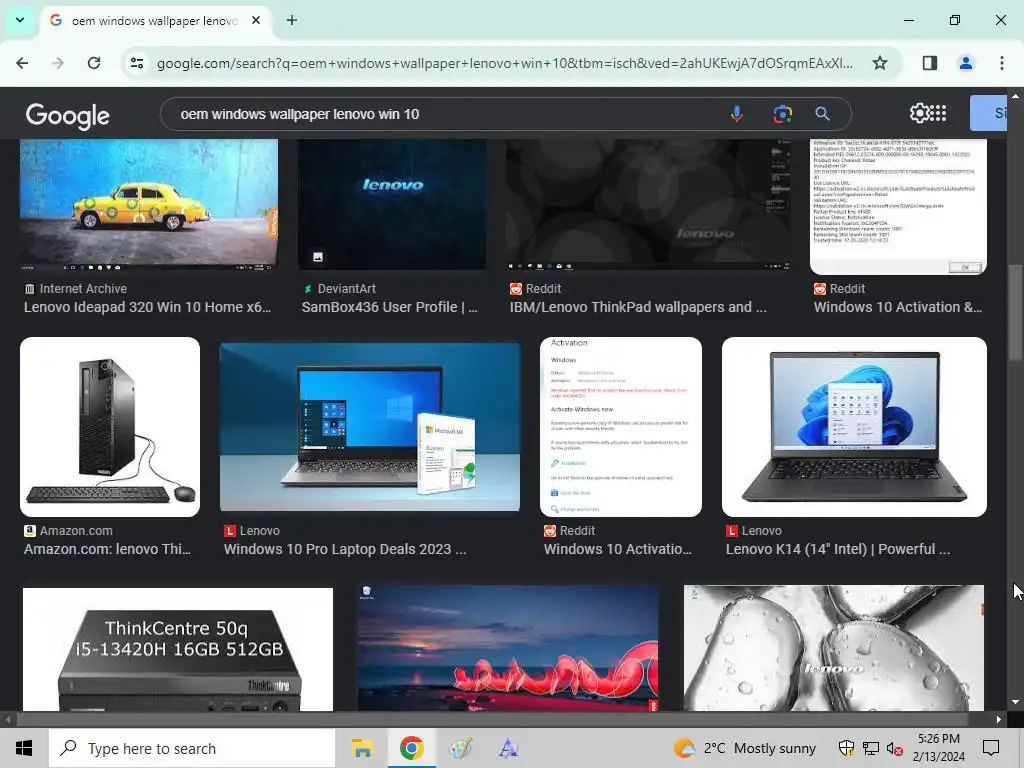Open the blue Lenovo logo wallpaper image
This screenshot has width=1024, height=768.
coord(392,204)
